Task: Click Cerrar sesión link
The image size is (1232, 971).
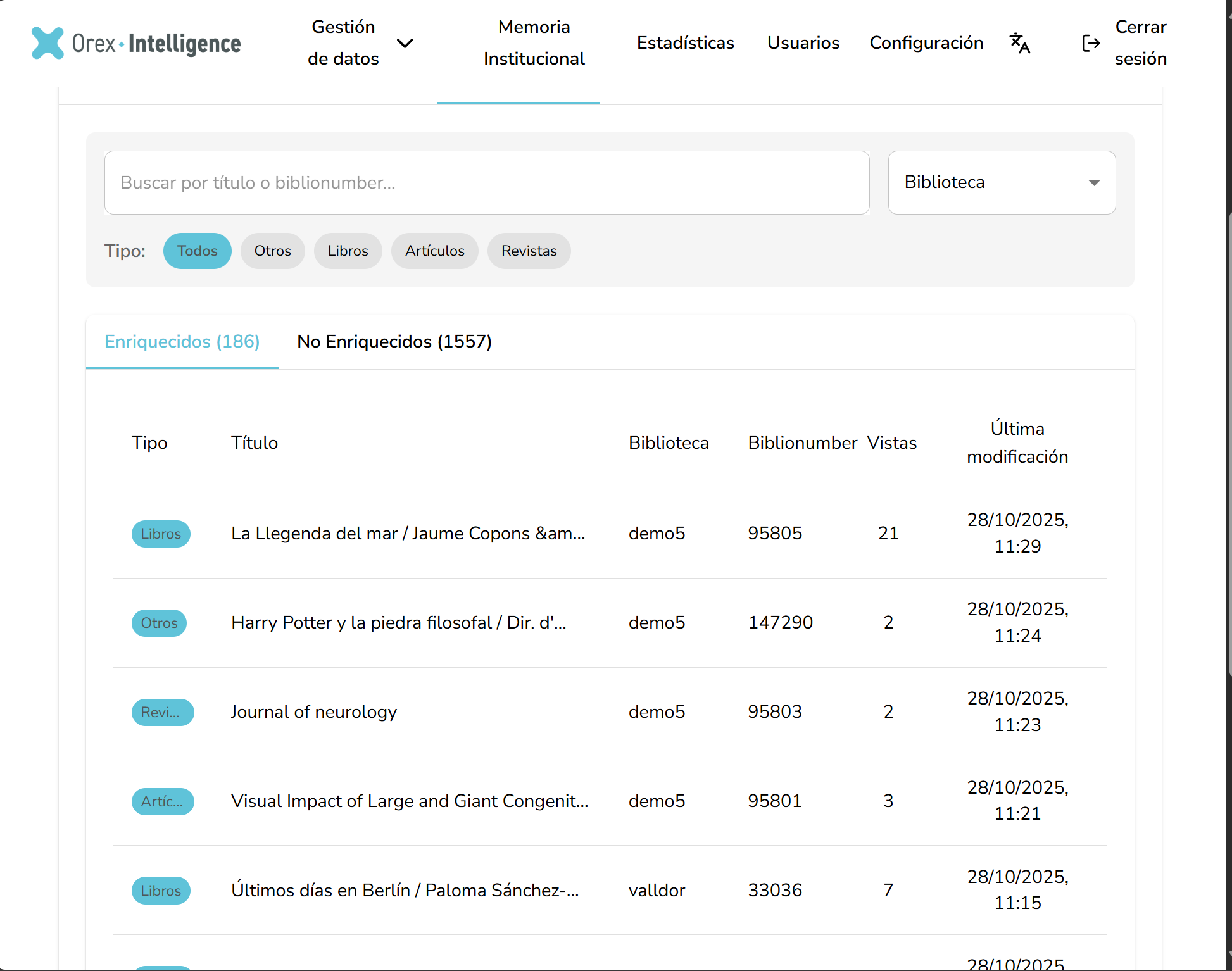Action: 1140,43
